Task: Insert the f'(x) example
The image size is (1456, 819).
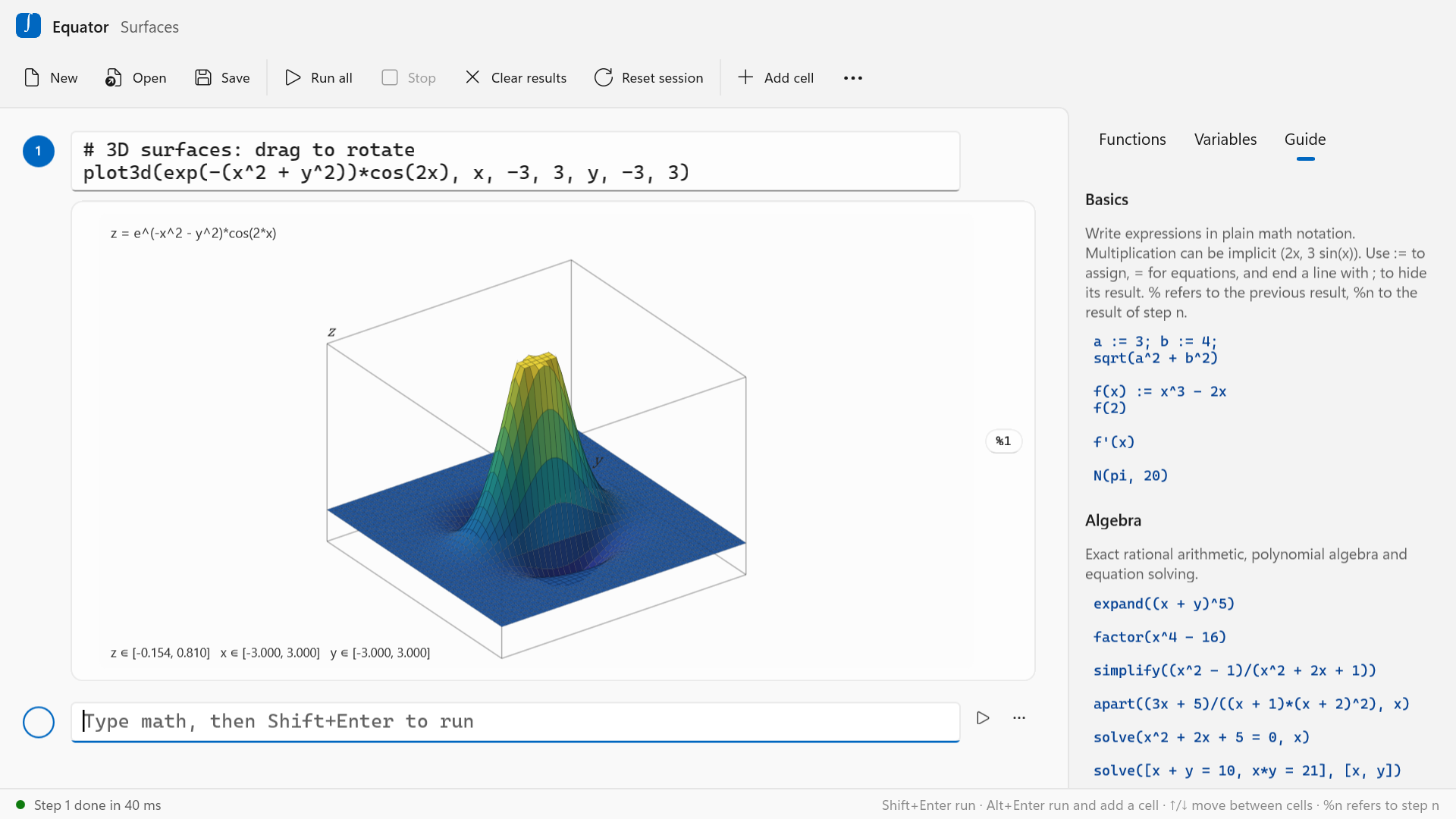Action: pyautogui.click(x=1113, y=442)
